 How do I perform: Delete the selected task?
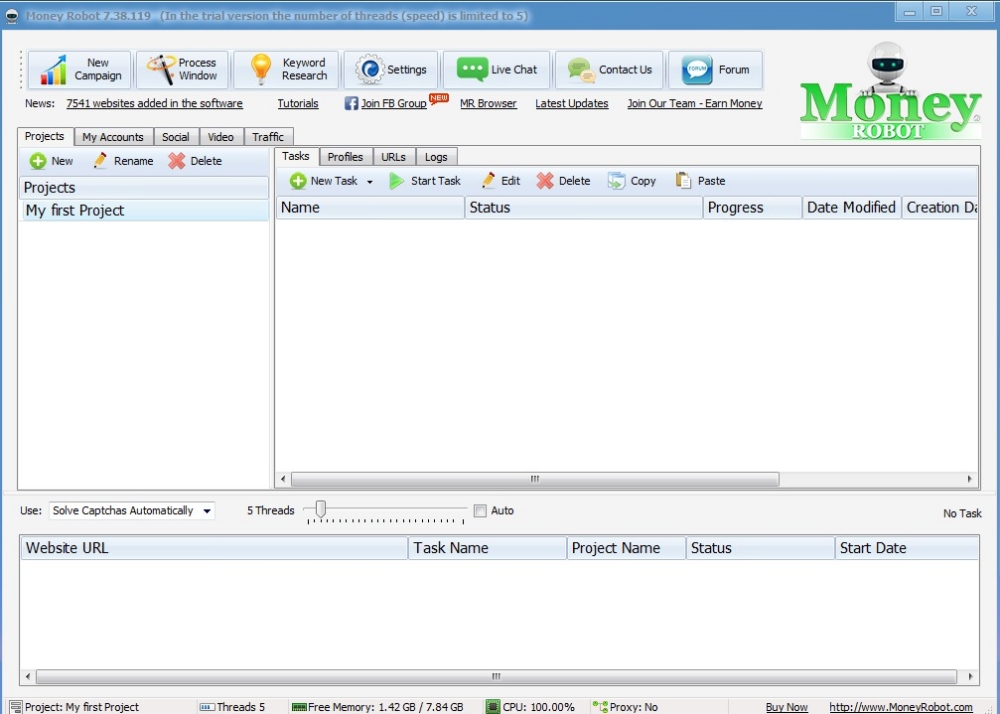pyautogui.click(x=564, y=181)
